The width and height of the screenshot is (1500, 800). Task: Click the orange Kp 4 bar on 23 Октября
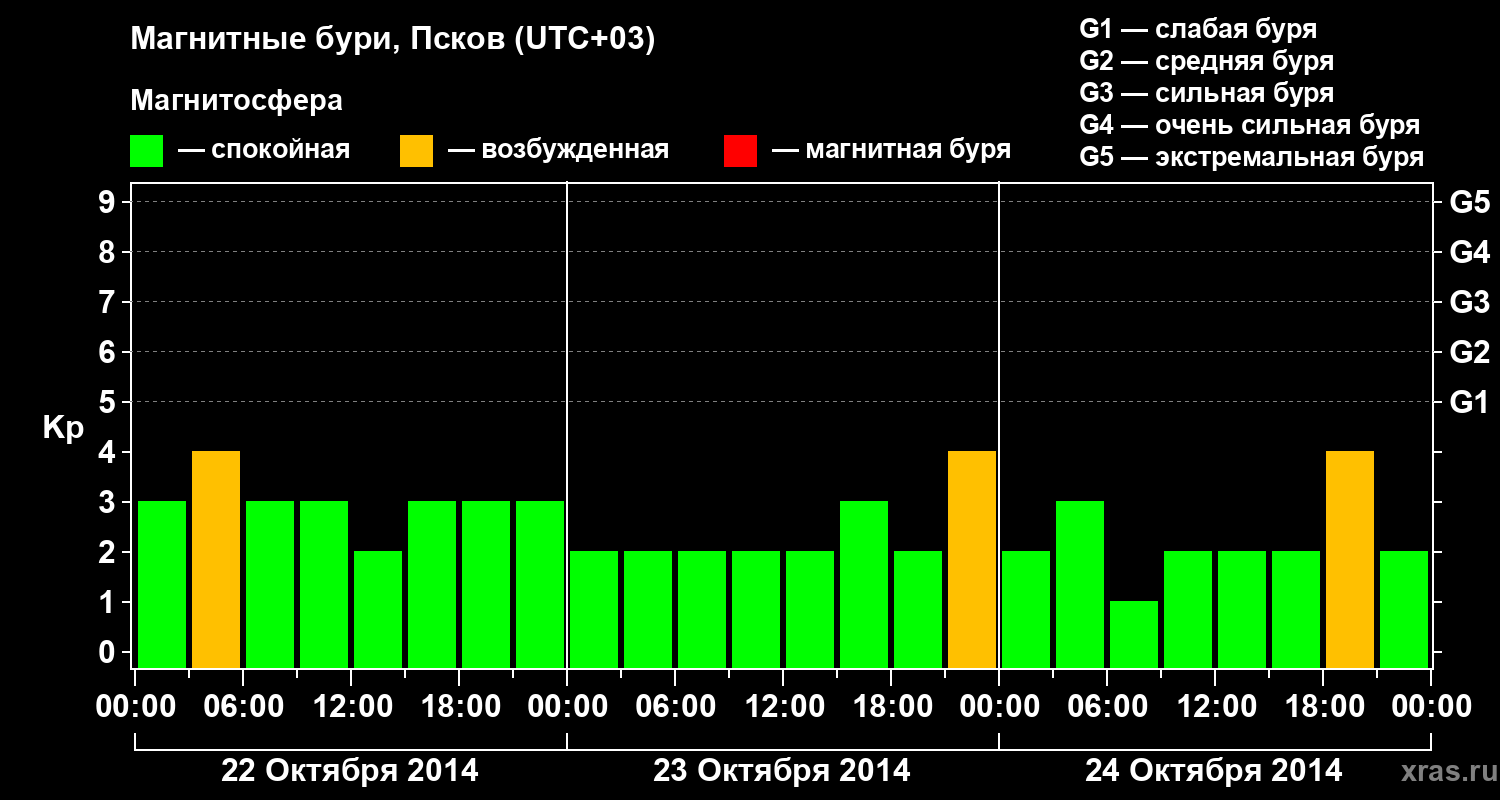(972, 559)
